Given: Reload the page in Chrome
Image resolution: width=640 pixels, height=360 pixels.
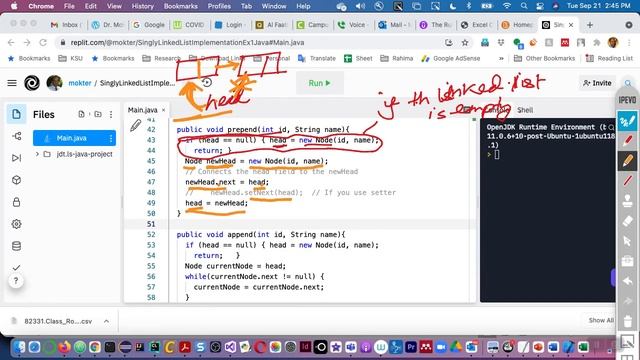Looking at the screenshot, I should coord(43,42).
